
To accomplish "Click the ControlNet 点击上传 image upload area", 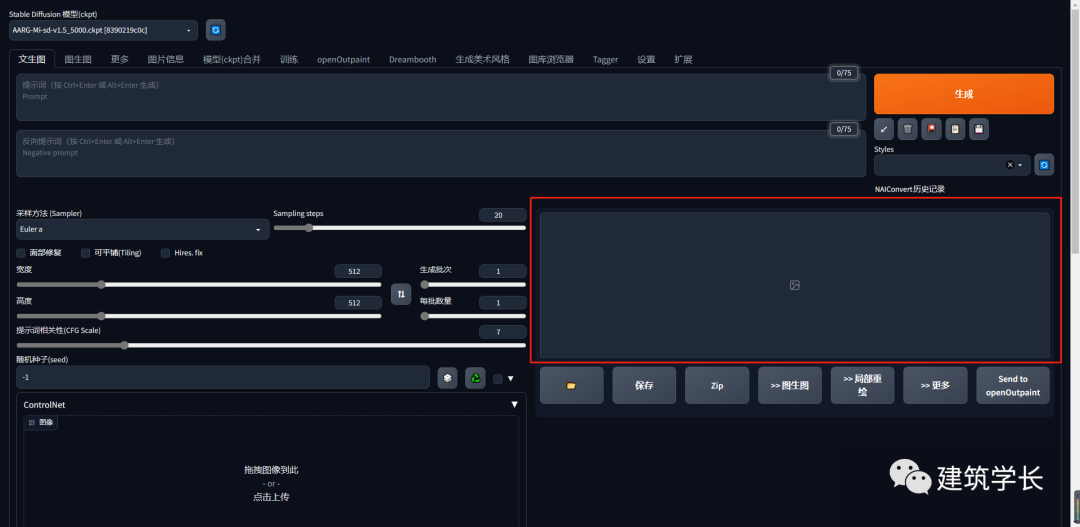I will click(271, 482).
